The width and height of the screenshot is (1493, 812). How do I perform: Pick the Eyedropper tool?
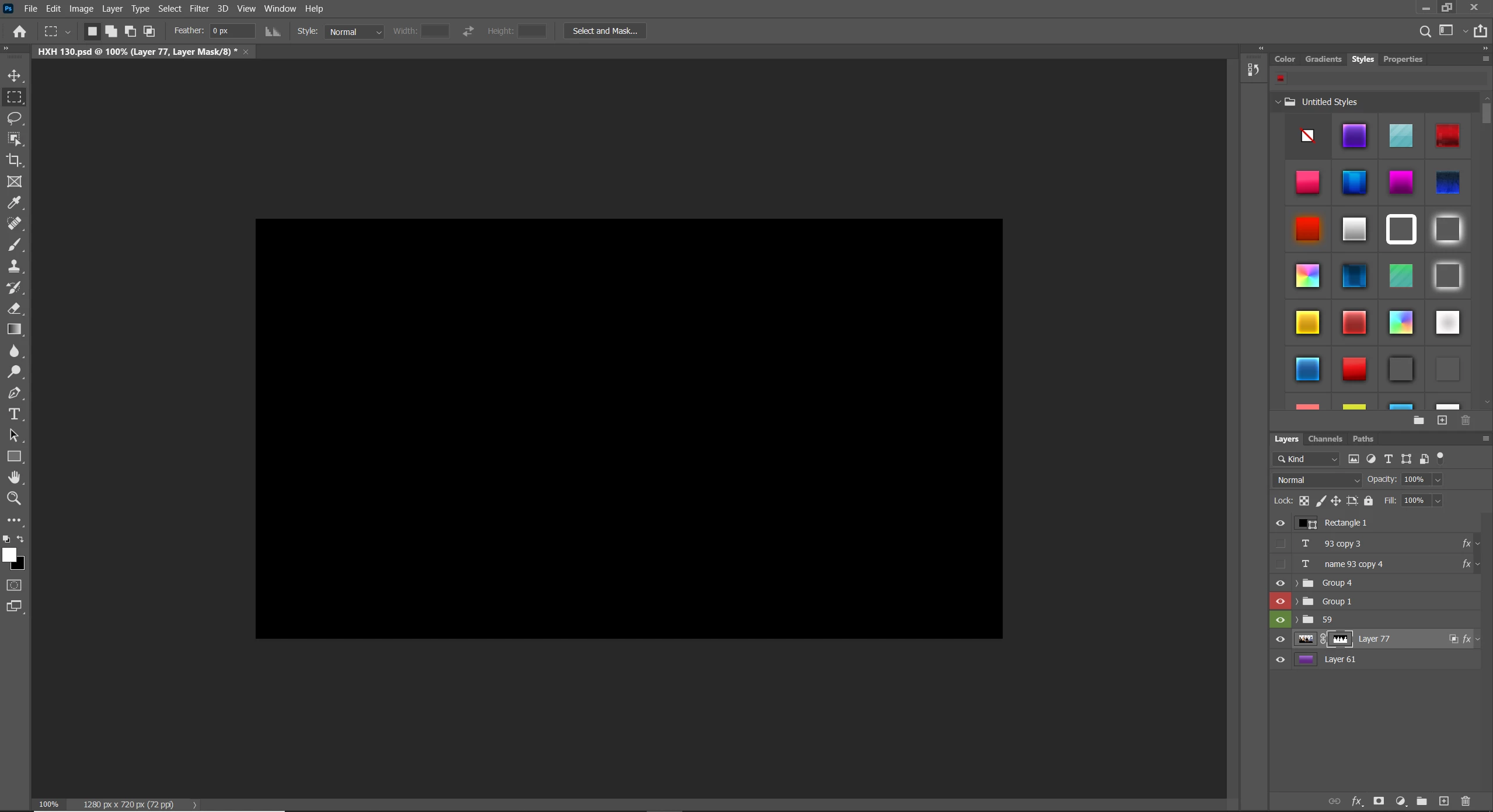(14, 202)
